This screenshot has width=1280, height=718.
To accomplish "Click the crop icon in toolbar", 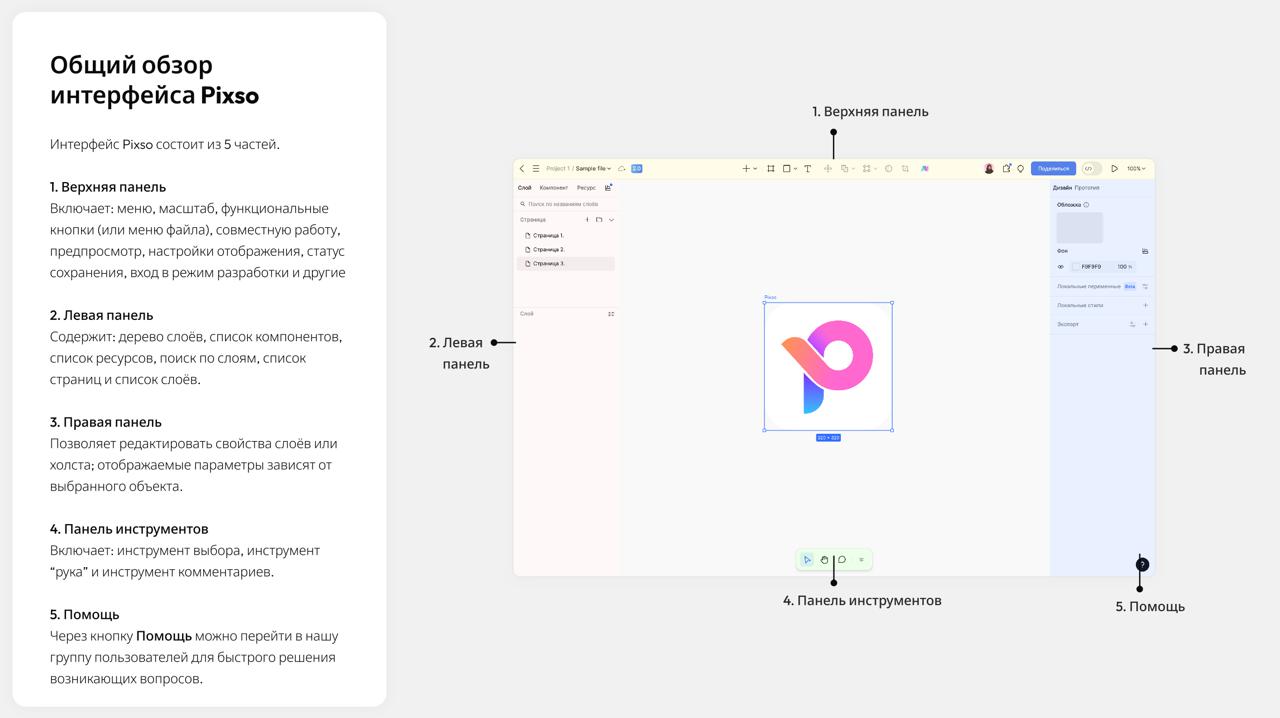I will [x=905, y=168].
